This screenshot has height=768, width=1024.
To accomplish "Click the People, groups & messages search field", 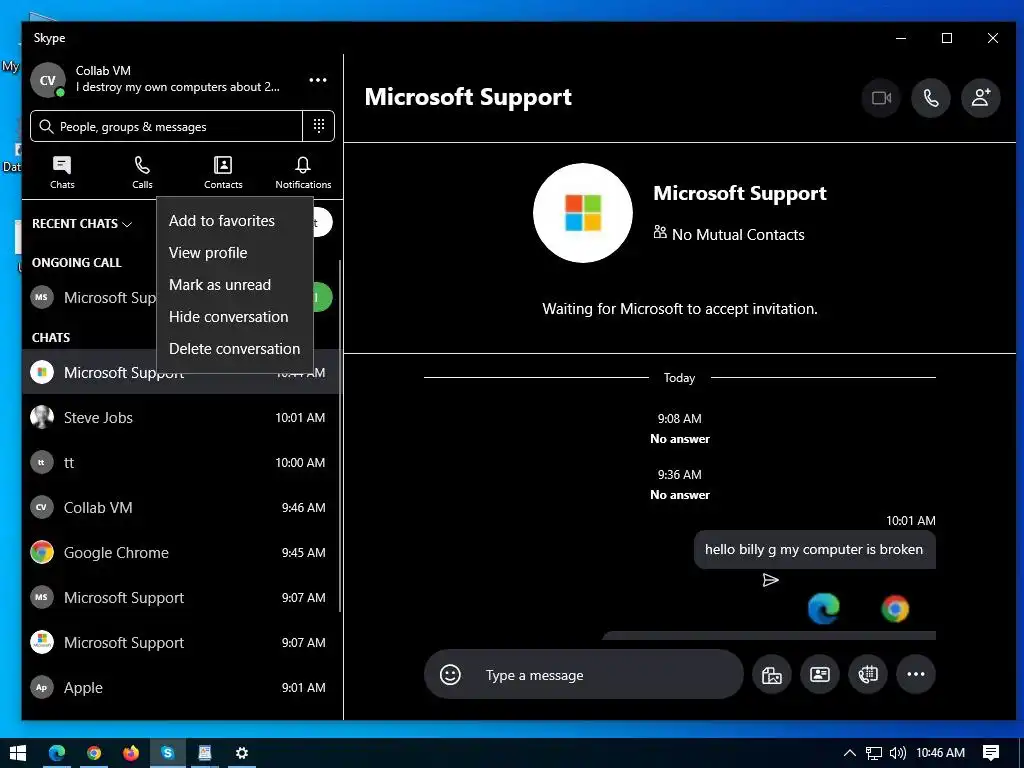I will (x=167, y=126).
